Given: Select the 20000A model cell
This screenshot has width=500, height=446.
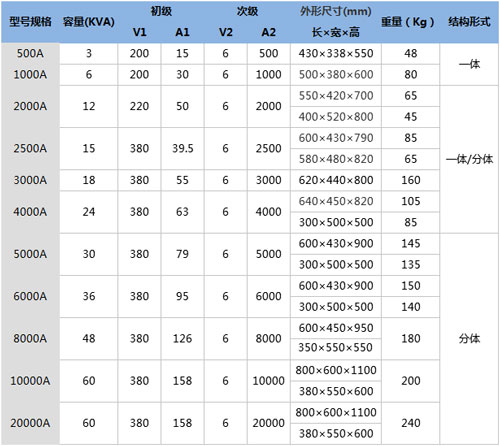Looking at the screenshot, I should (x=30, y=423).
